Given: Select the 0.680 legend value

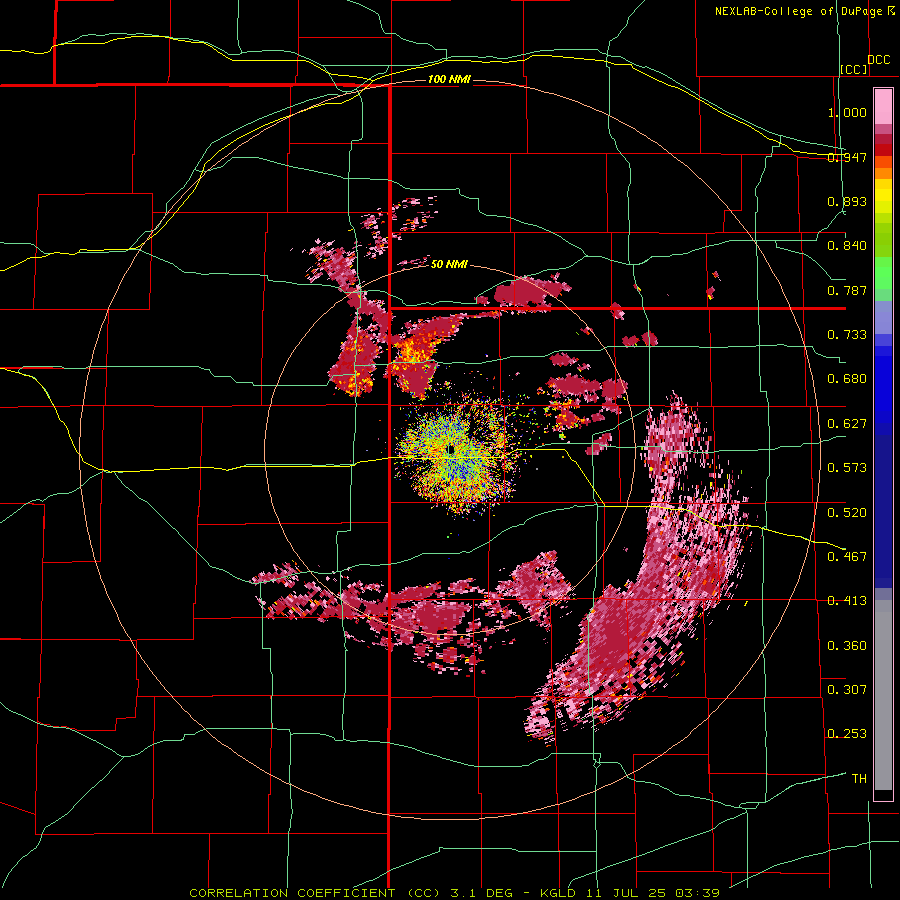Looking at the screenshot, I should point(847,379).
